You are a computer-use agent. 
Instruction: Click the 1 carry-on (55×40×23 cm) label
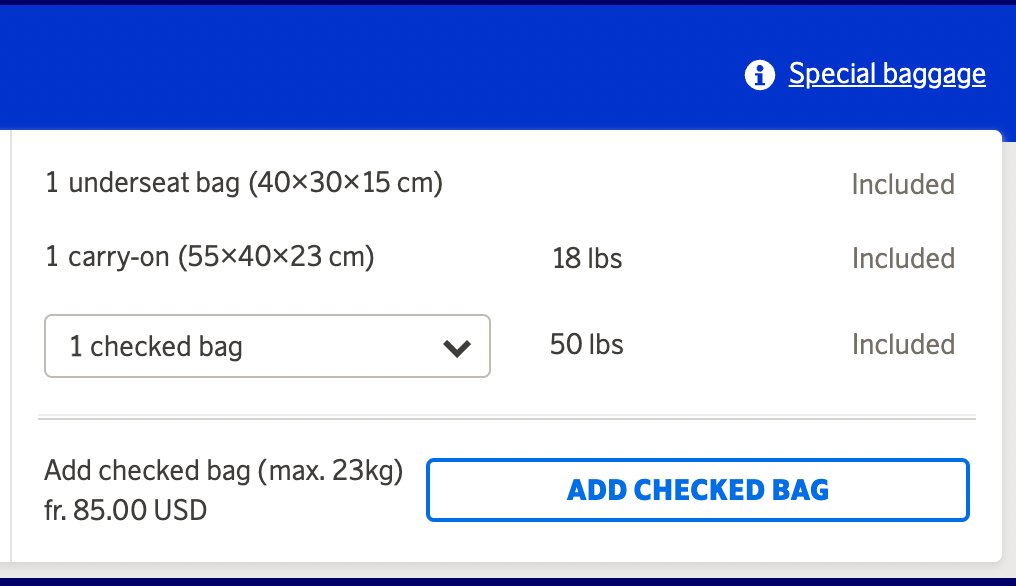(210, 257)
